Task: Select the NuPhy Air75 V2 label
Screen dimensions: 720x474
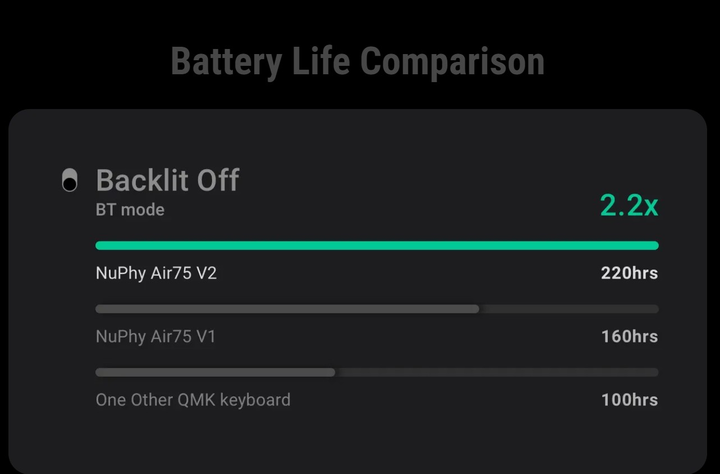Action: 156,273
